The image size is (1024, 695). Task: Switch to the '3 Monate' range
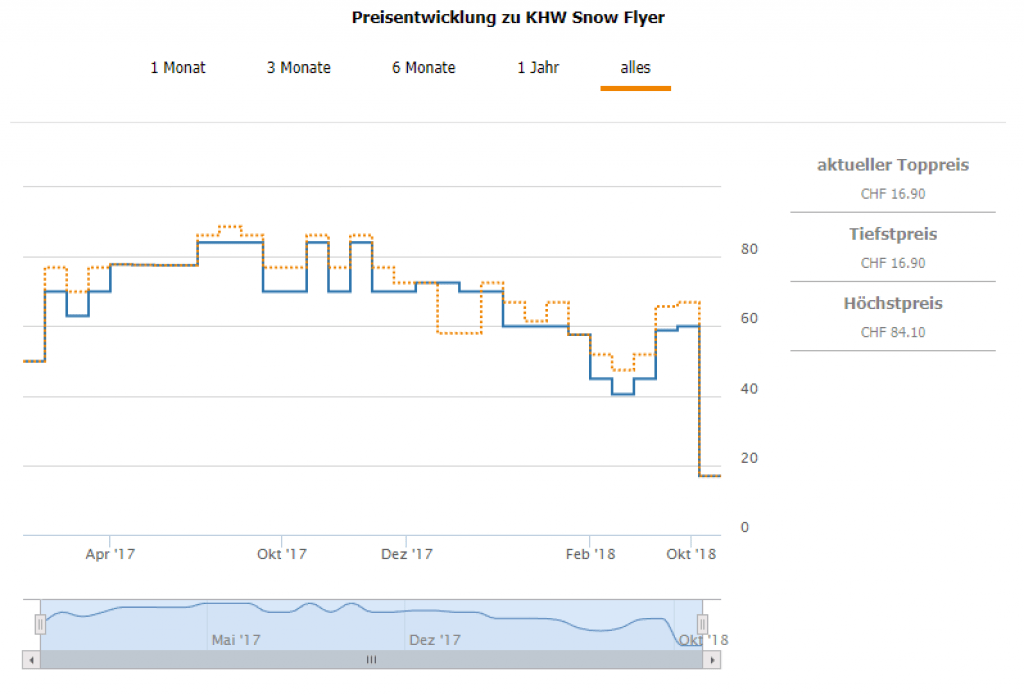click(298, 68)
